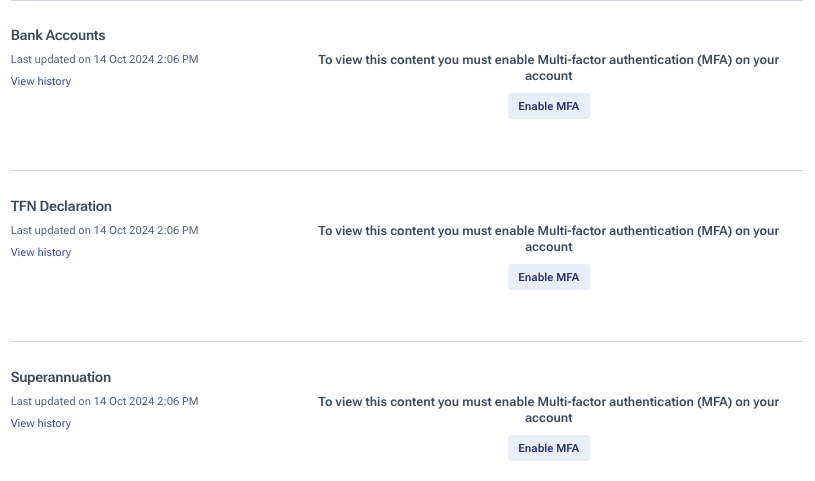Click the divider line above Bank Accounts
Image resolution: width=815 pixels, height=481 pixels.
[407, 1]
